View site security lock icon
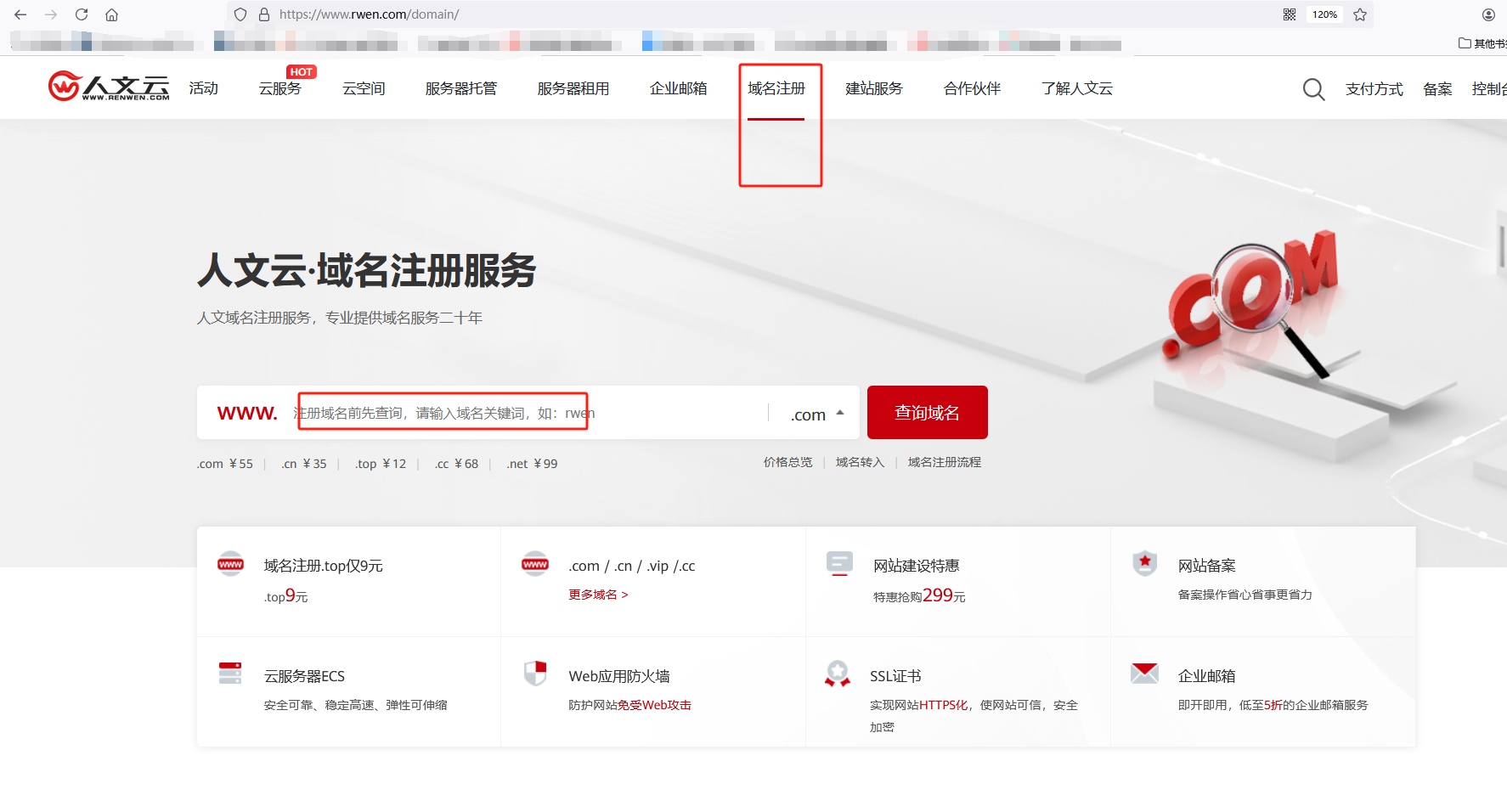The width and height of the screenshot is (1507, 812). pos(263,14)
